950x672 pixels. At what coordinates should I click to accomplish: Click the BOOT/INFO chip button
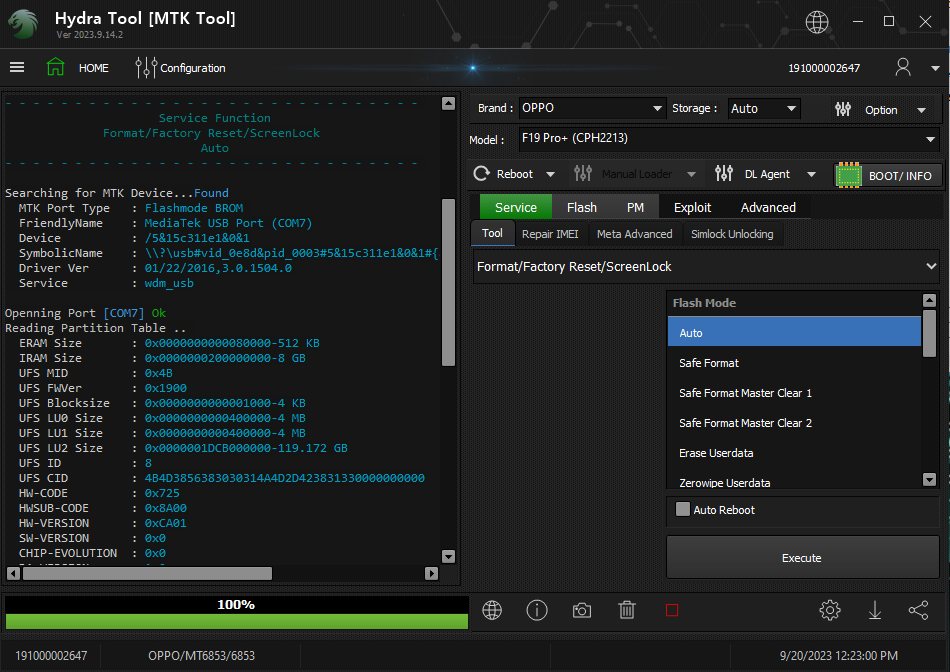[888, 176]
